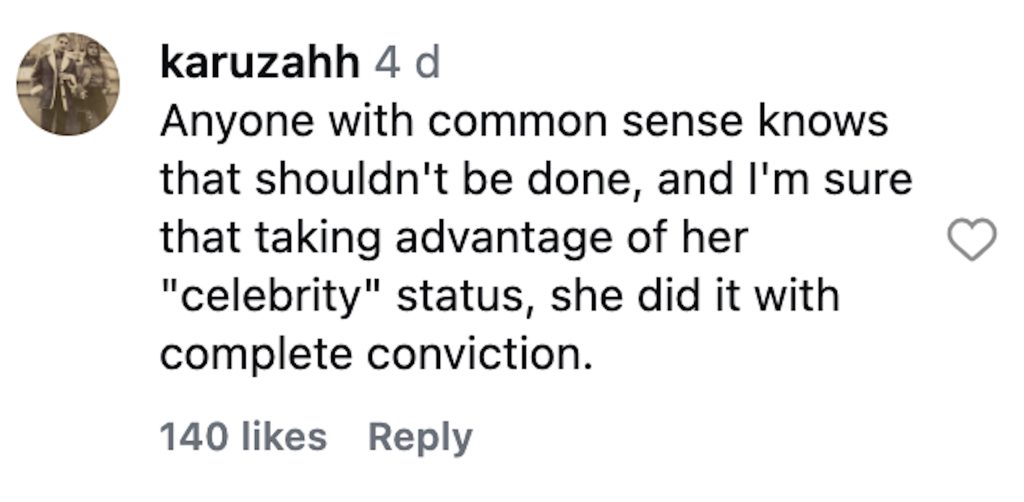Viewport: 1024px width, 502px height.
Task: Click the words "and I'm sure"
Action: [x=786, y=181]
